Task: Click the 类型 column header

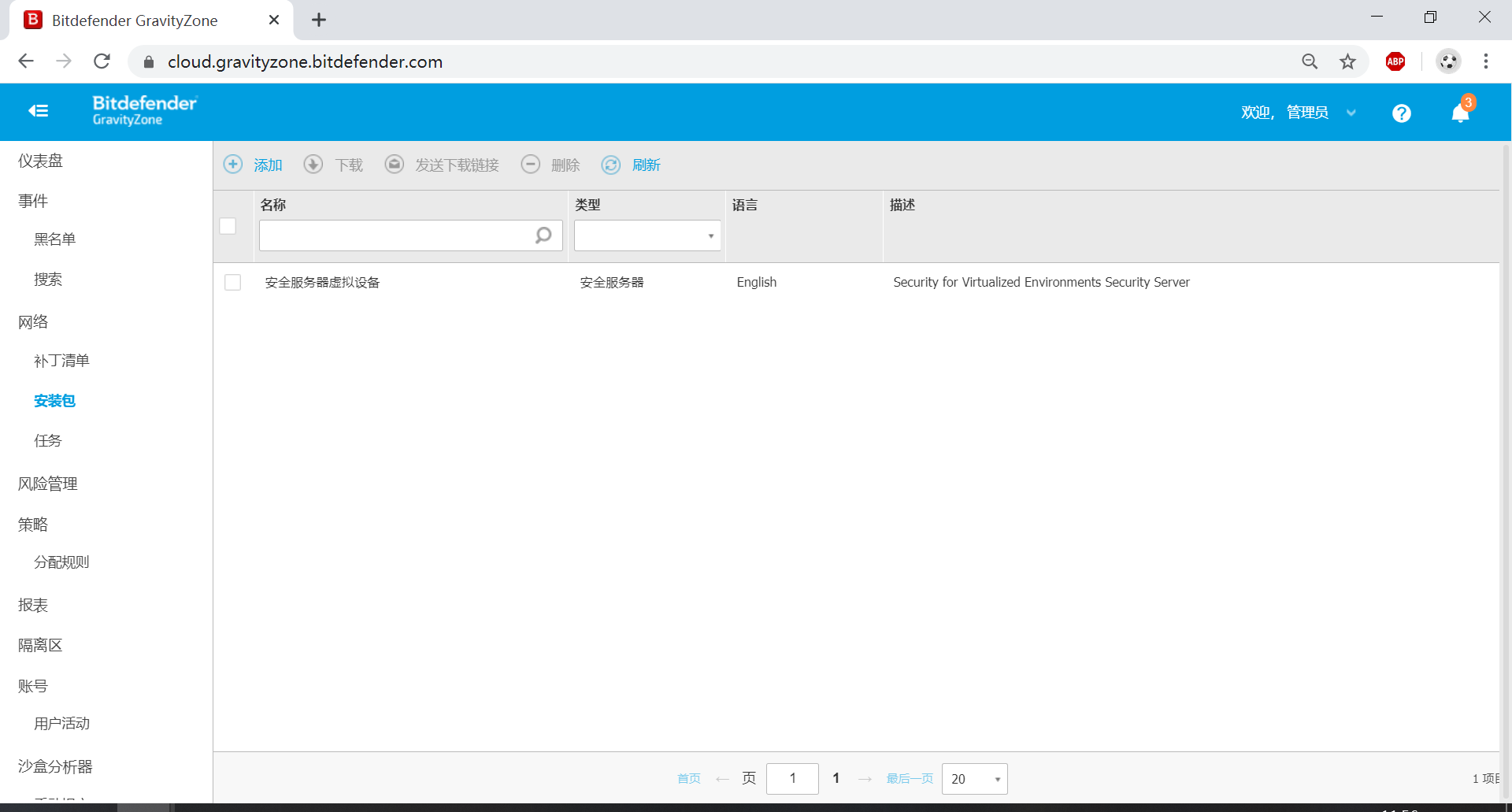Action: click(x=587, y=205)
